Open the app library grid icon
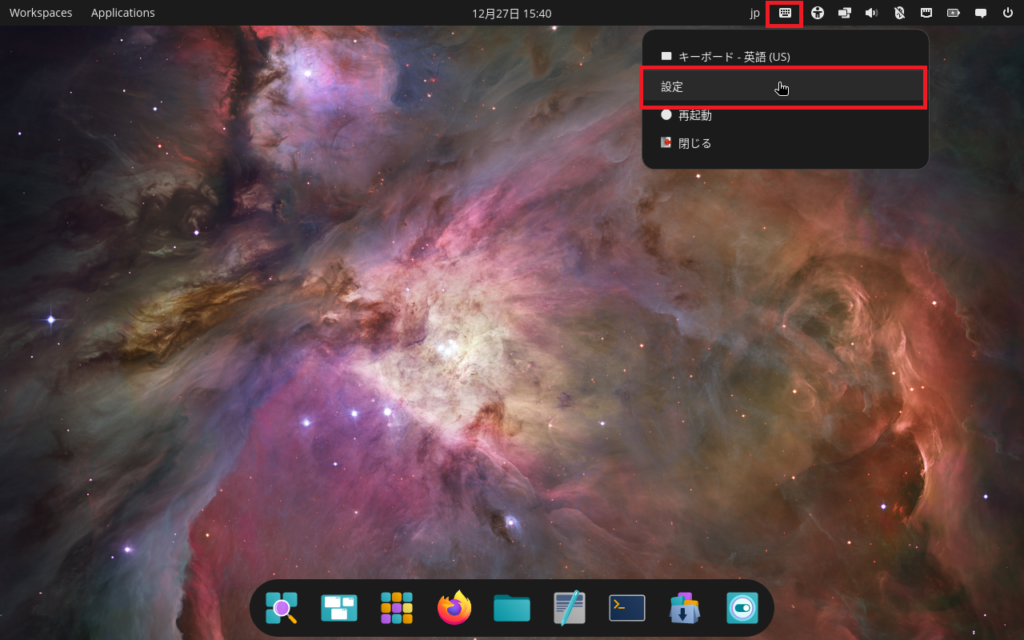 [397, 608]
